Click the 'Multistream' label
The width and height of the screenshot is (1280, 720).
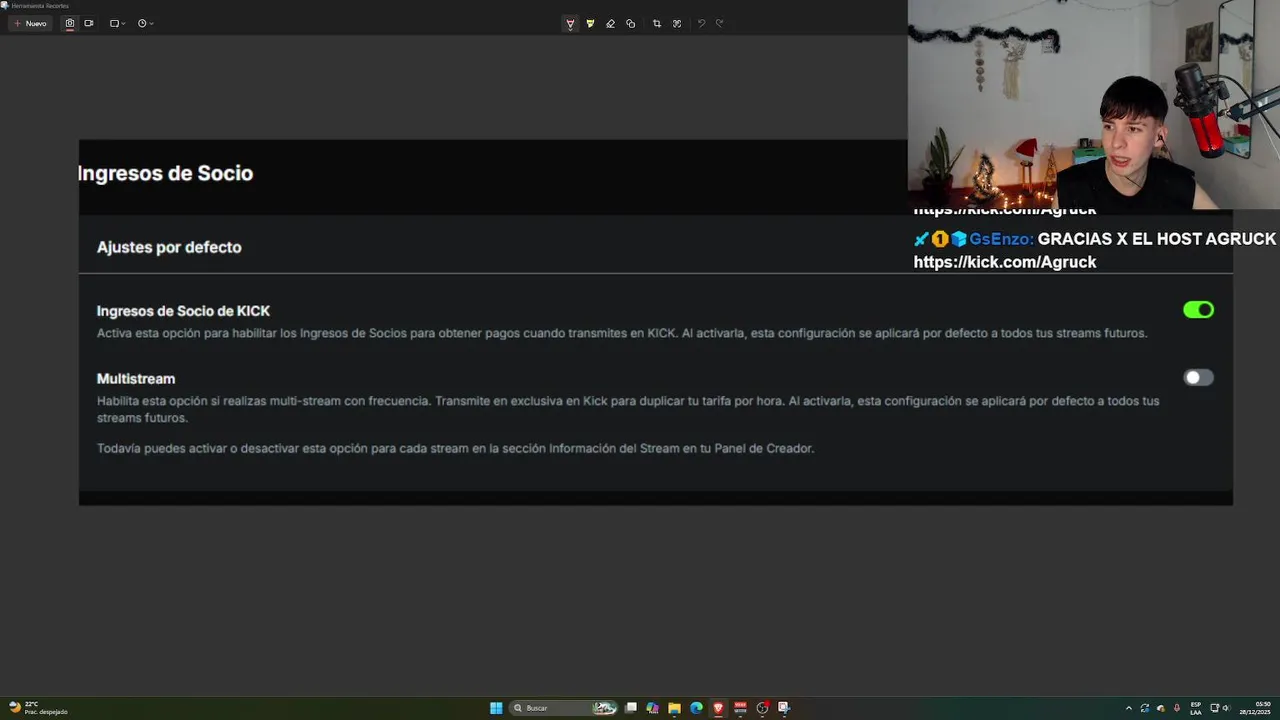click(x=136, y=379)
